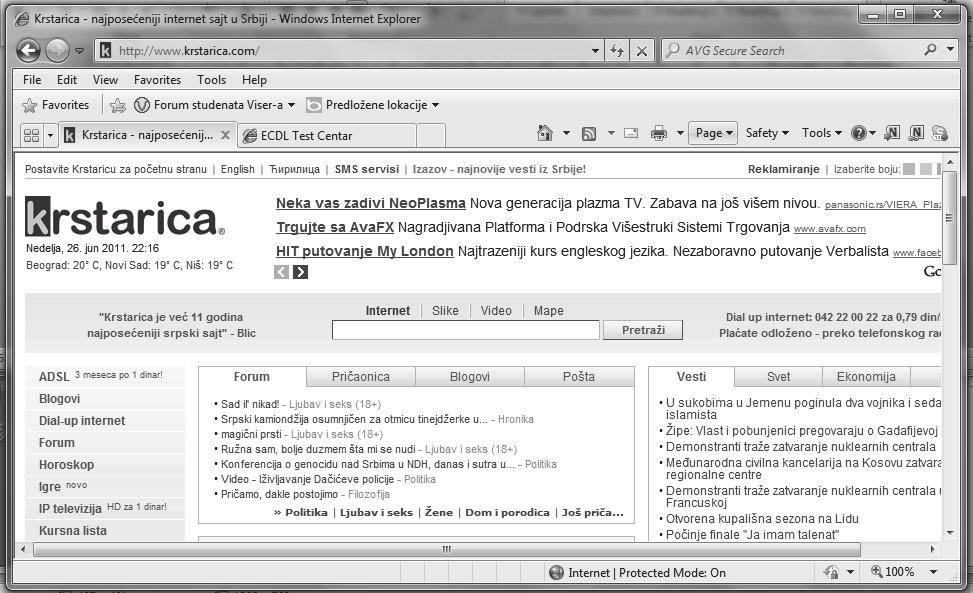Click the Krstarica search text field
The height and width of the screenshot is (593, 973).
tap(466, 330)
